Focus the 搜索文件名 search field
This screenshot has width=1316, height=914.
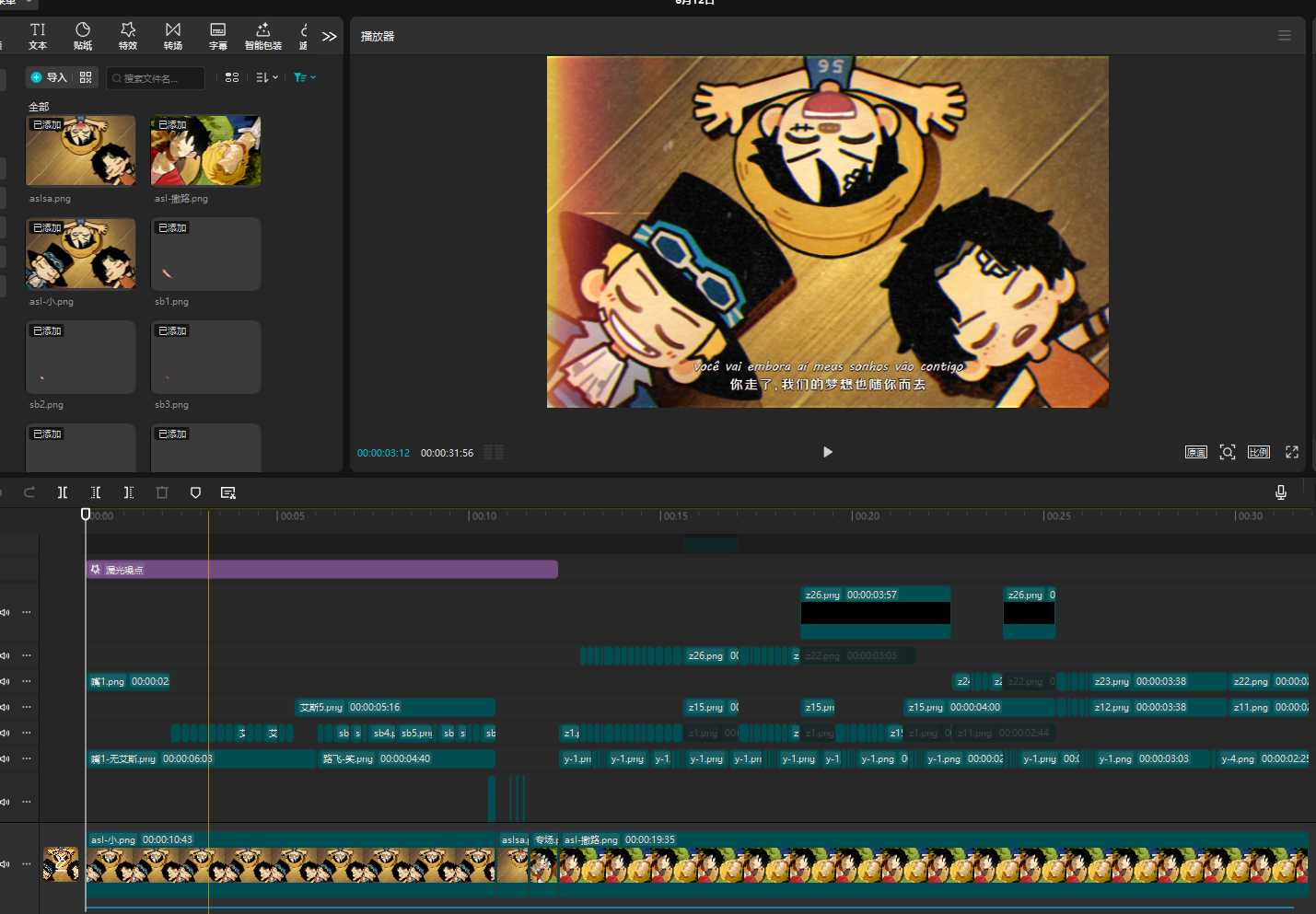coord(156,78)
